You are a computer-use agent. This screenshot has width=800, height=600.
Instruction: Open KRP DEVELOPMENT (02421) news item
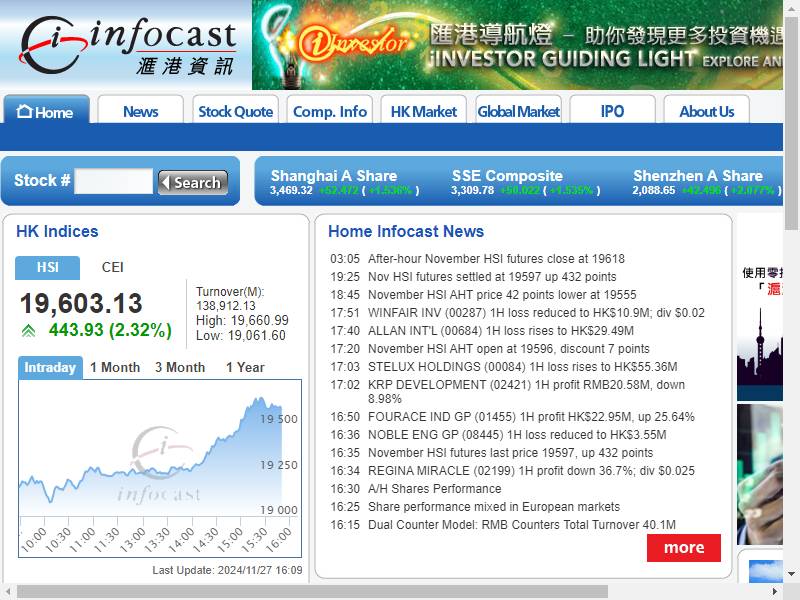click(527, 391)
